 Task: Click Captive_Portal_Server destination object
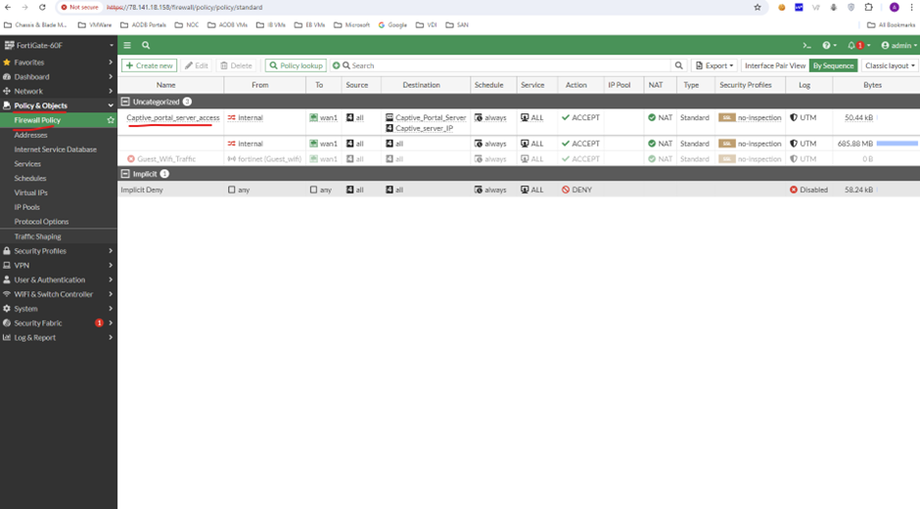pyautogui.click(x=431, y=117)
